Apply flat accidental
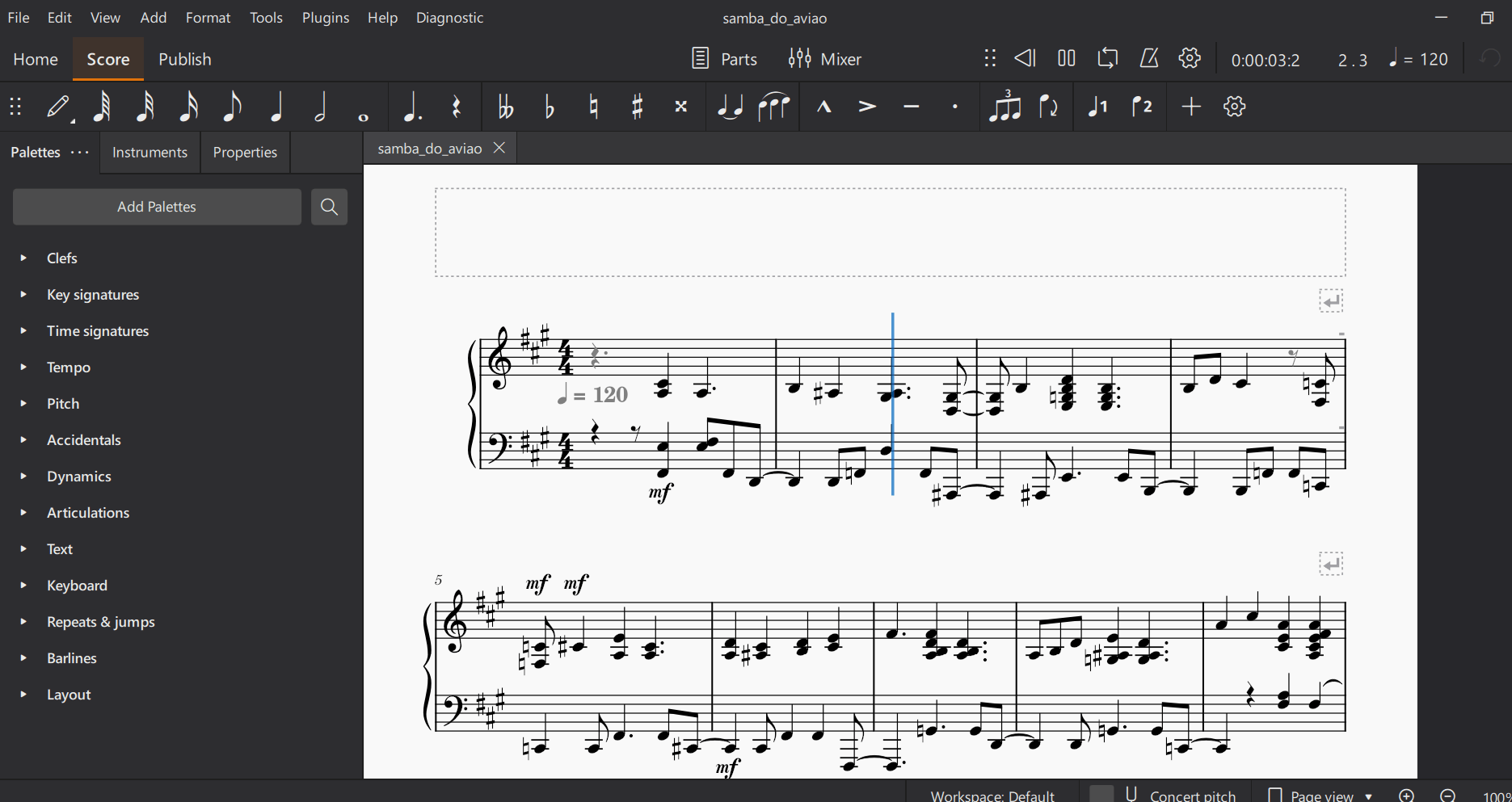The width and height of the screenshot is (1512, 802). coord(550,107)
